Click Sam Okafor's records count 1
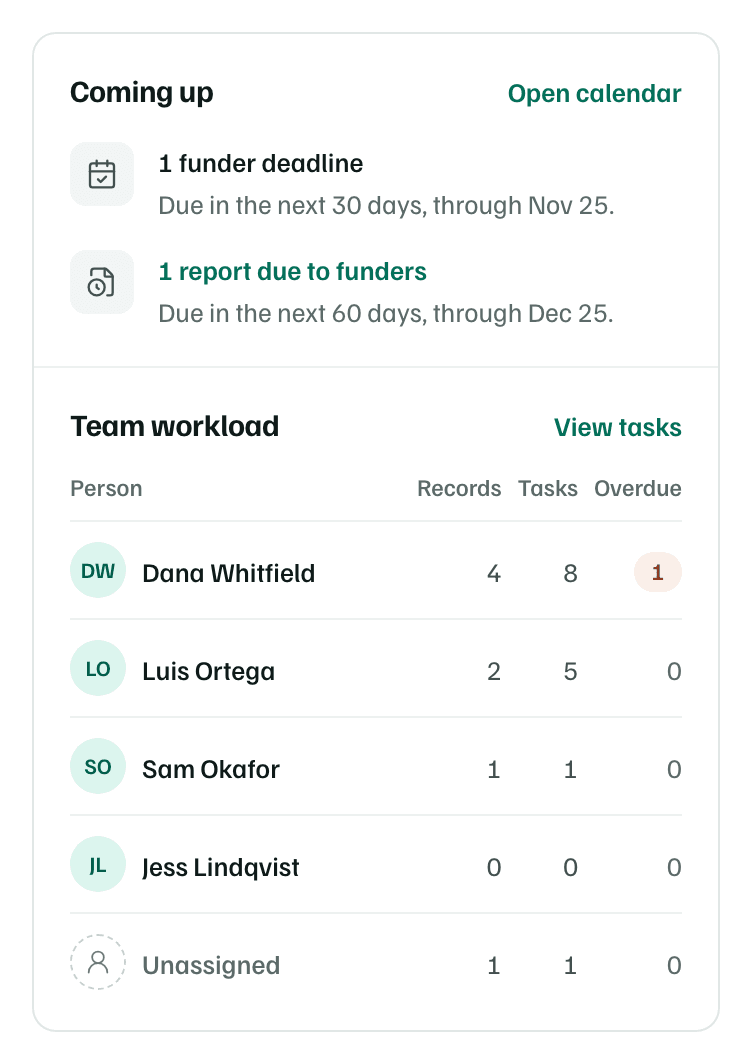The height and width of the screenshot is (1064, 752). click(494, 770)
